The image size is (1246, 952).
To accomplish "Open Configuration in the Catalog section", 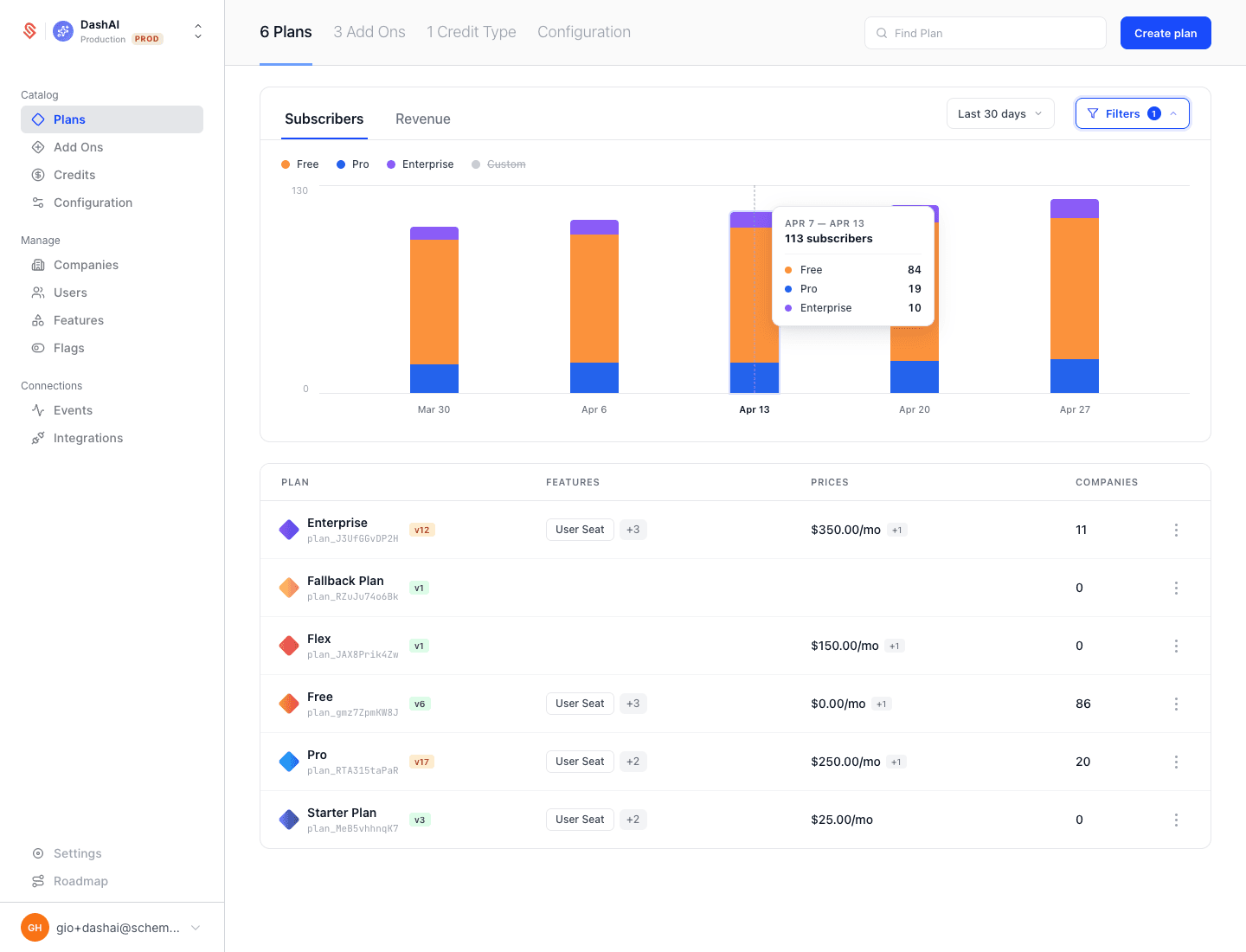I will (112, 203).
